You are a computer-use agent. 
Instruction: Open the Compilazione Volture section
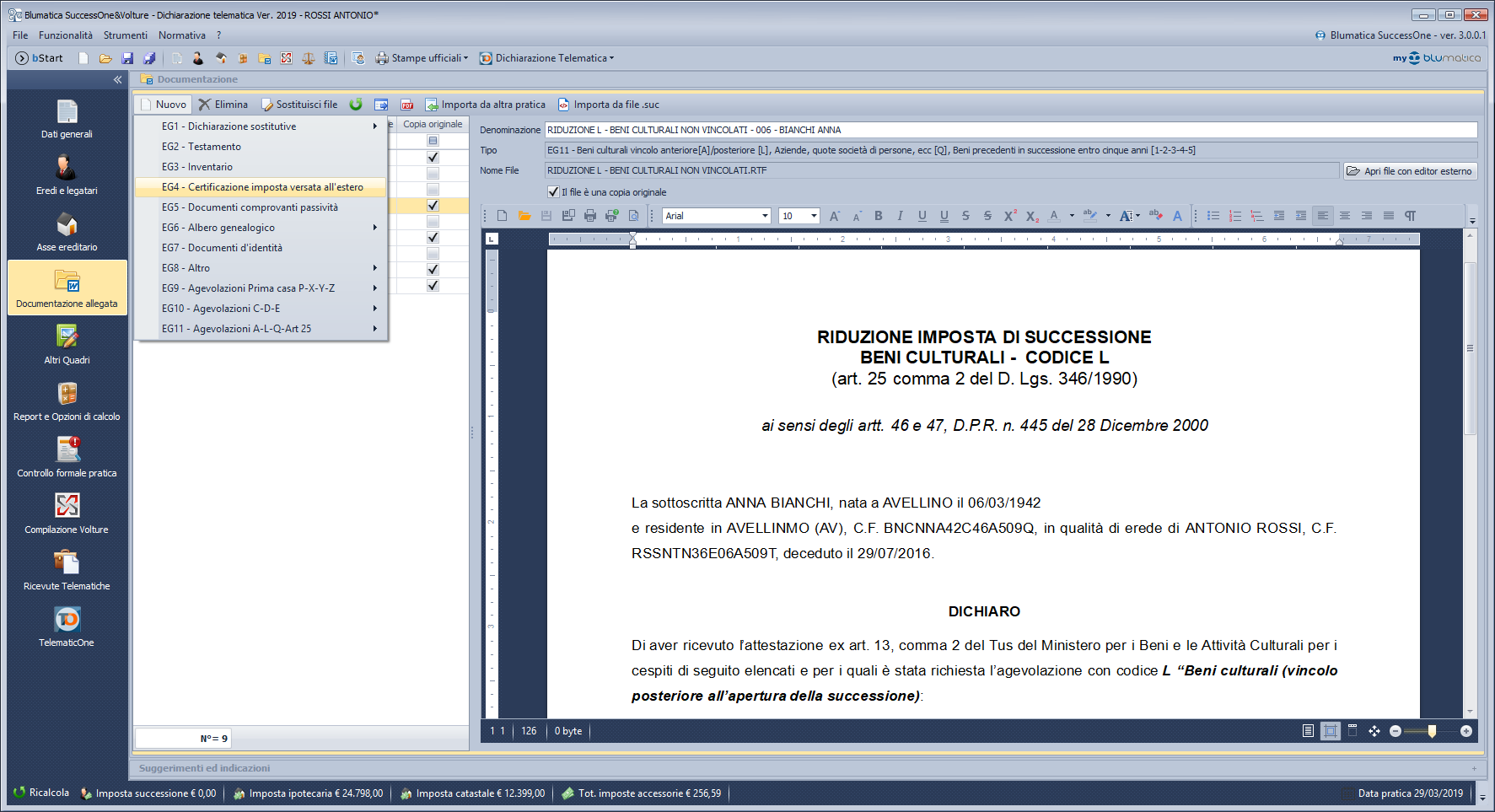[67, 514]
